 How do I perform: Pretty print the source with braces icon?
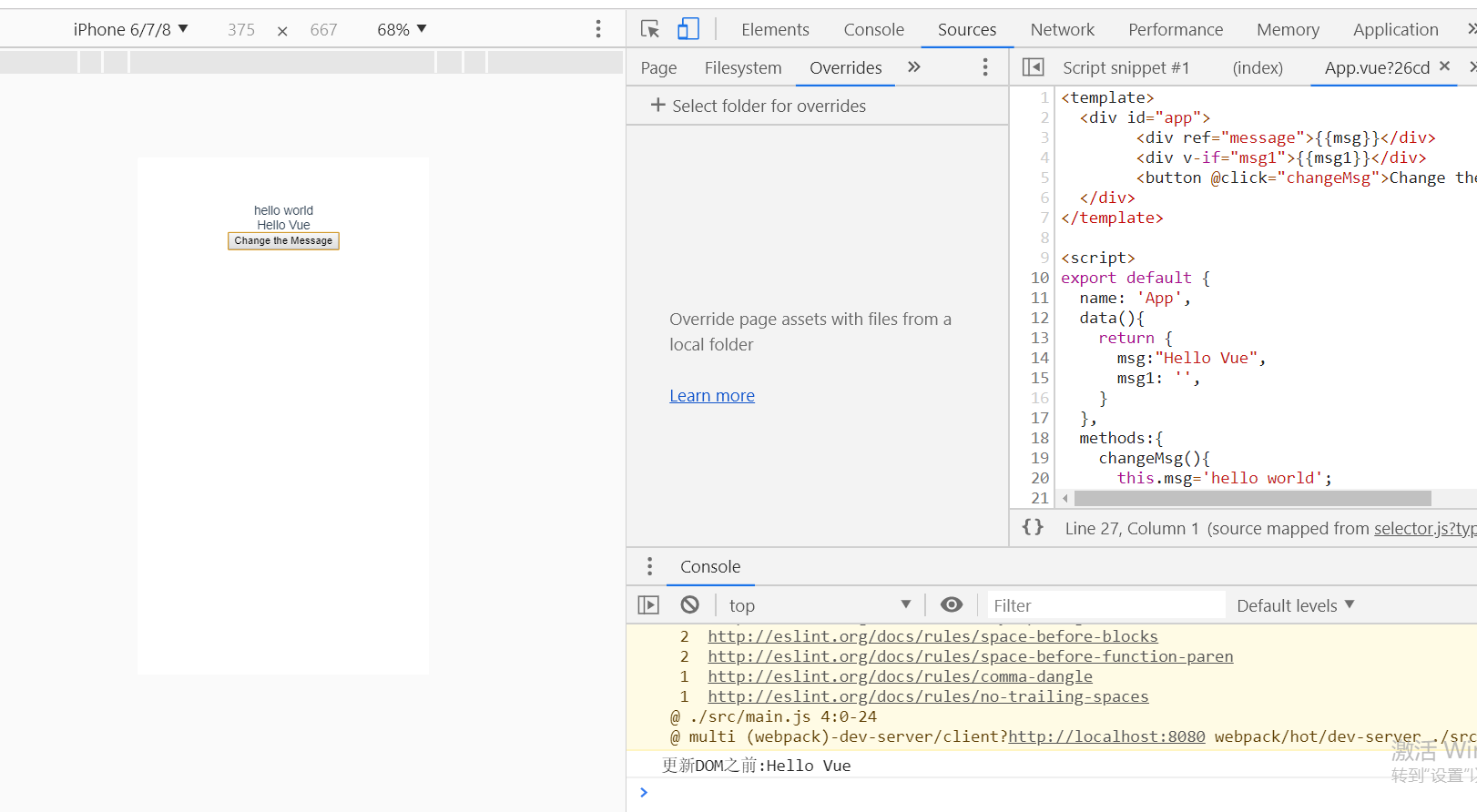coord(1033,527)
